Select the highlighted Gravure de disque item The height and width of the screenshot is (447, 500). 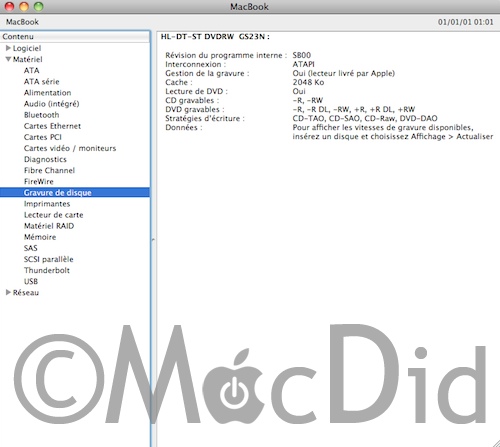[75, 192]
